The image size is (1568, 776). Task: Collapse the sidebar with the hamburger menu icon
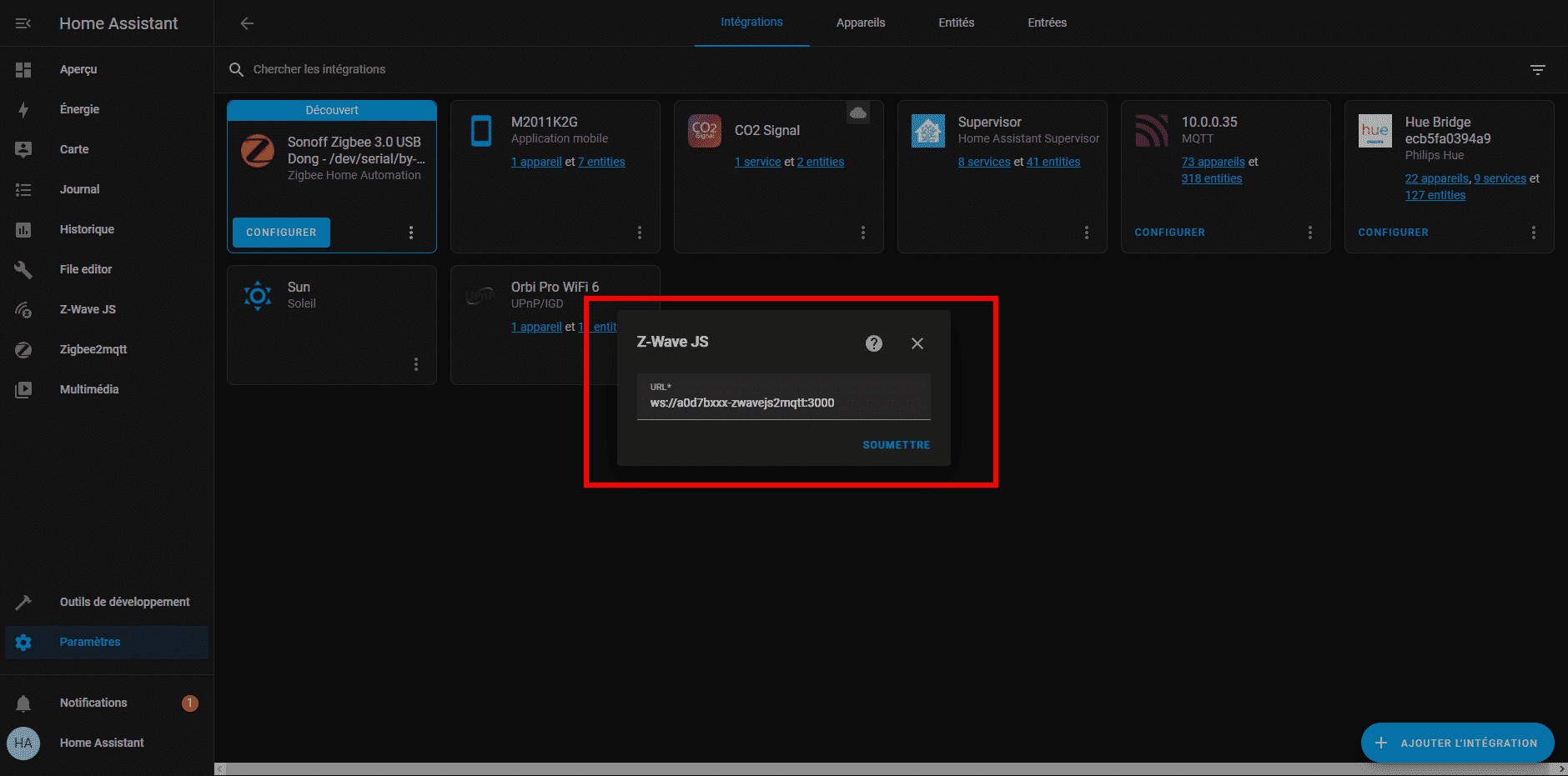(x=23, y=23)
